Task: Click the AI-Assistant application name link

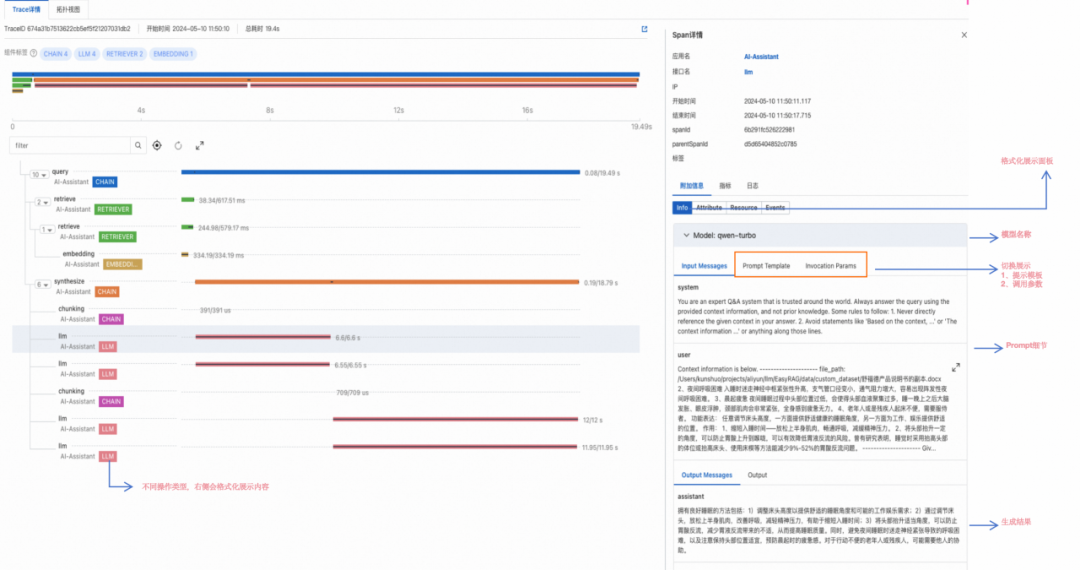Action: point(761,58)
